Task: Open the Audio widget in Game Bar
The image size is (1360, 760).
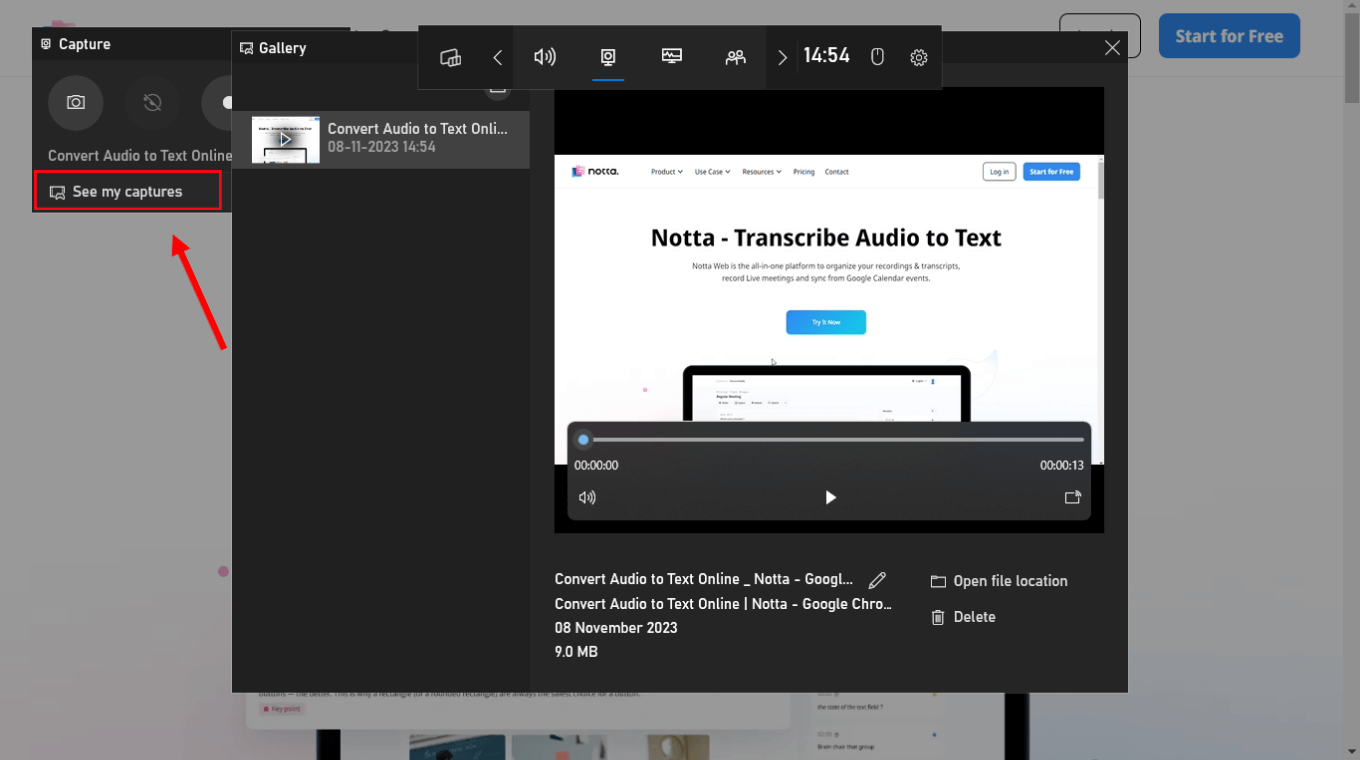Action: click(544, 57)
